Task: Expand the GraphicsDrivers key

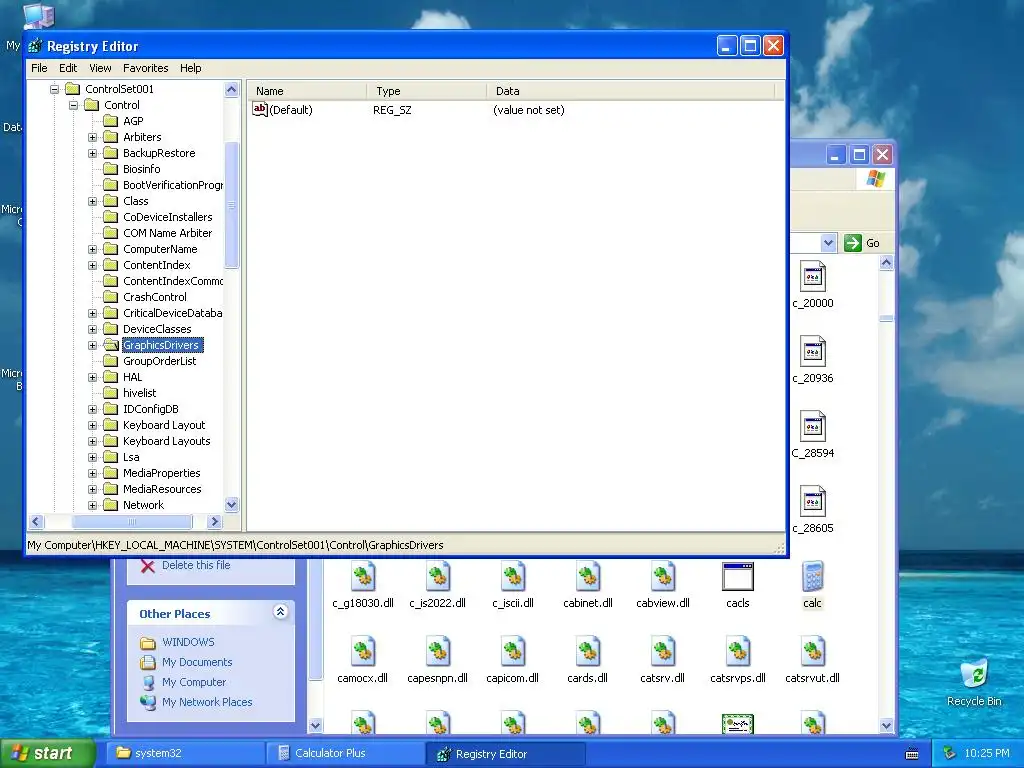Action: tap(93, 345)
